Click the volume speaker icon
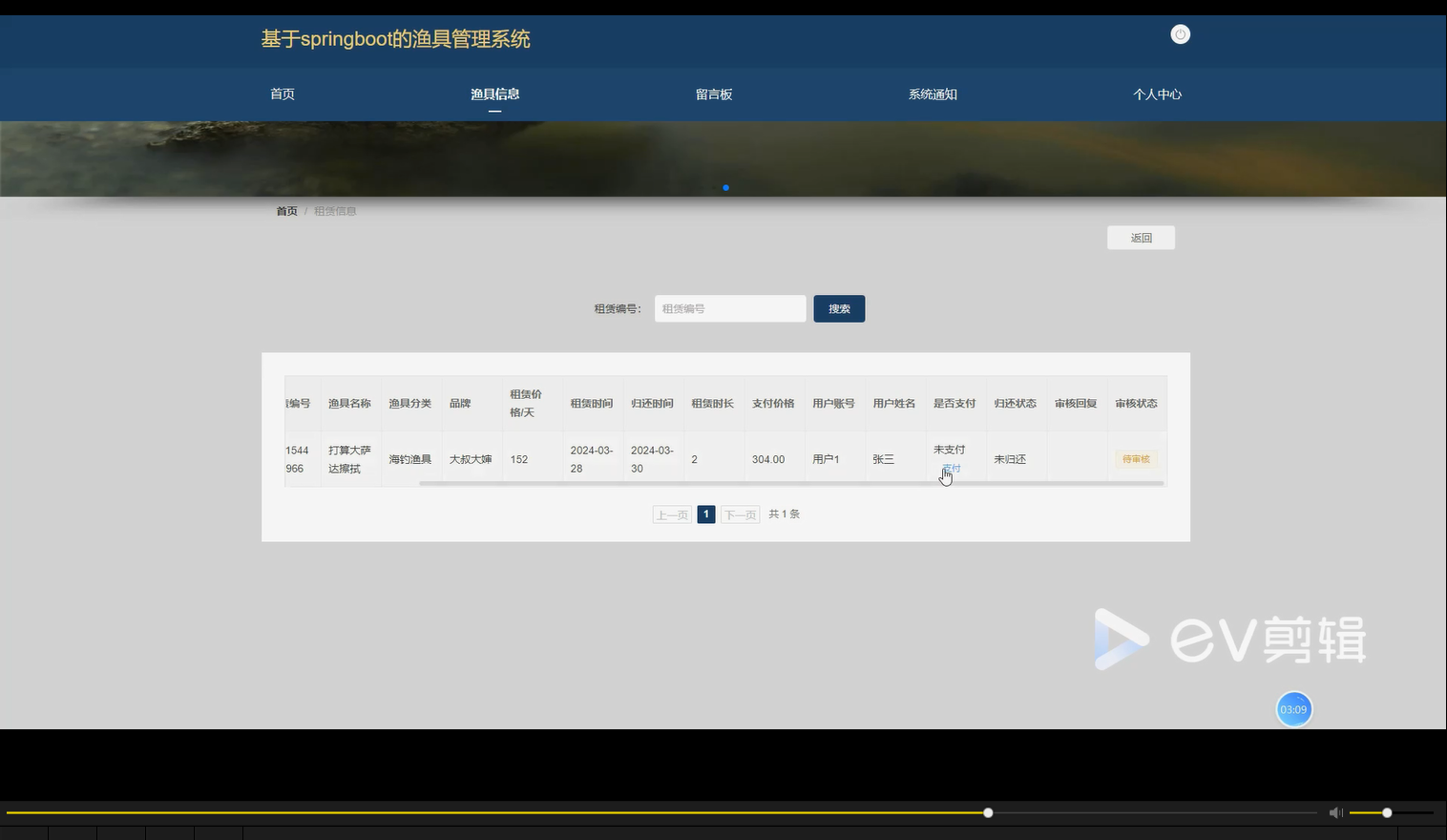 coord(1335,812)
